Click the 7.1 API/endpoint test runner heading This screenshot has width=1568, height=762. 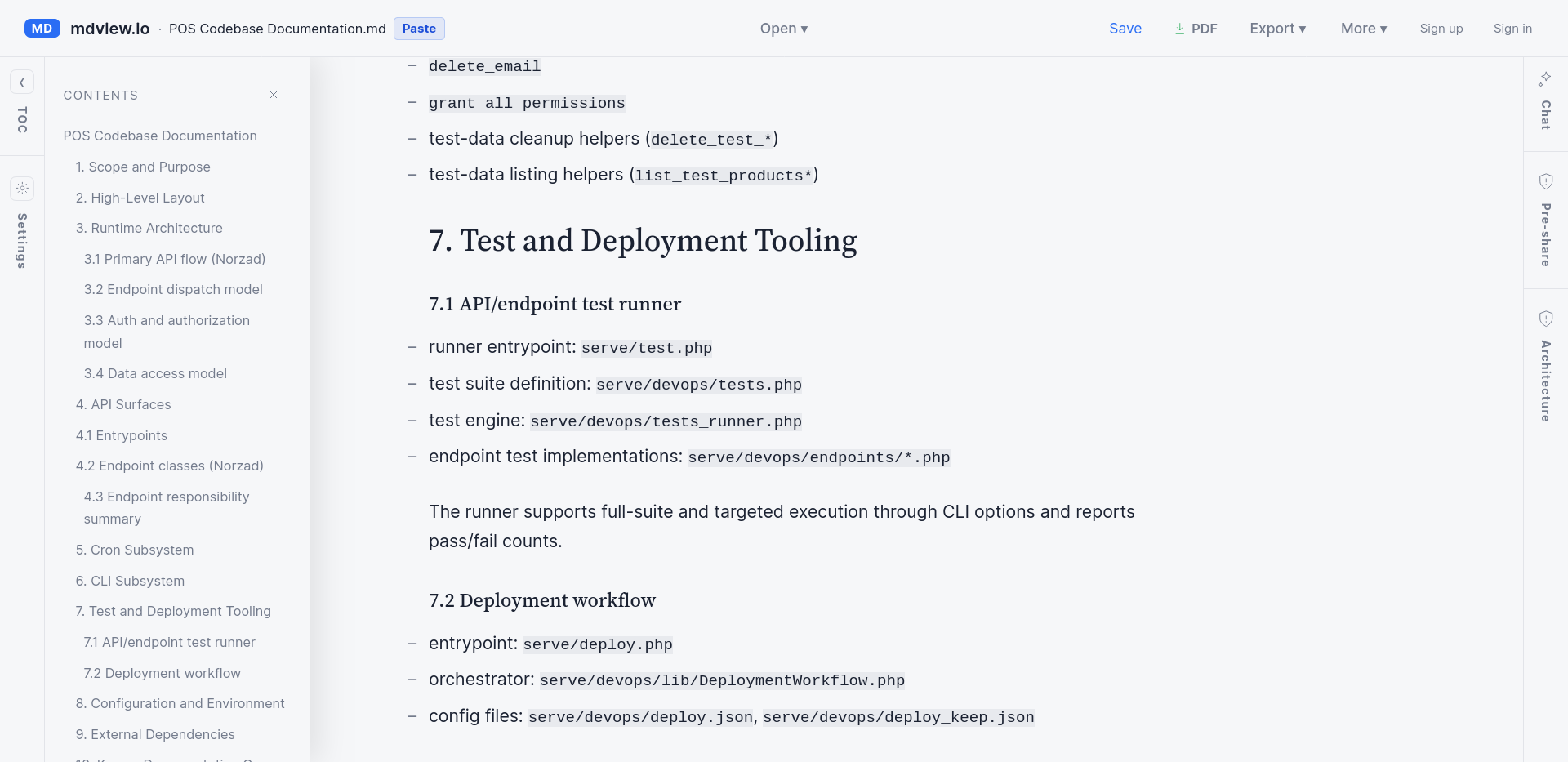555,304
